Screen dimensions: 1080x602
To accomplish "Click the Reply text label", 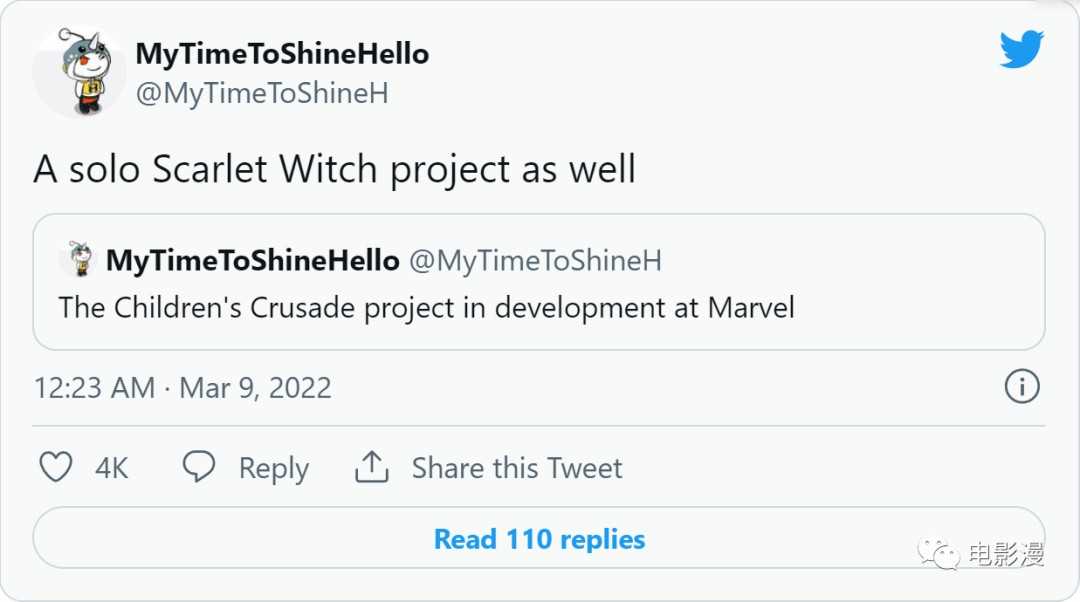I will 273,468.
